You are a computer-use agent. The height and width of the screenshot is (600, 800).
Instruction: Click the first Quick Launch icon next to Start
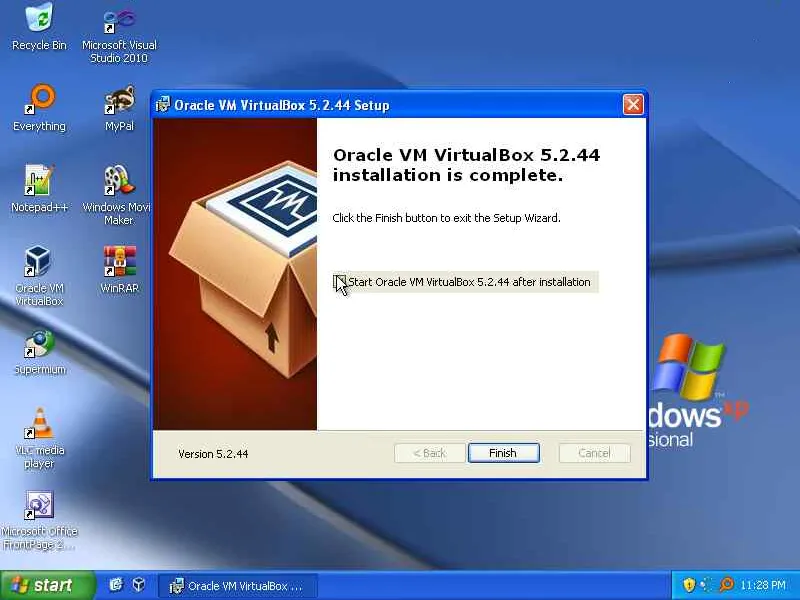click(116, 585)
